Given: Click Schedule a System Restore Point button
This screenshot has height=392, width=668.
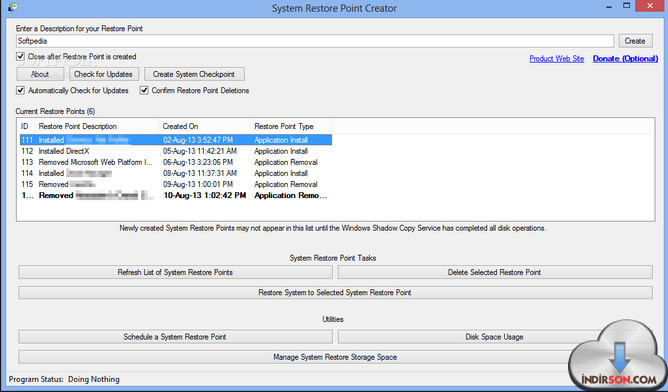Looking at the screenshot, I should point(176,337).
